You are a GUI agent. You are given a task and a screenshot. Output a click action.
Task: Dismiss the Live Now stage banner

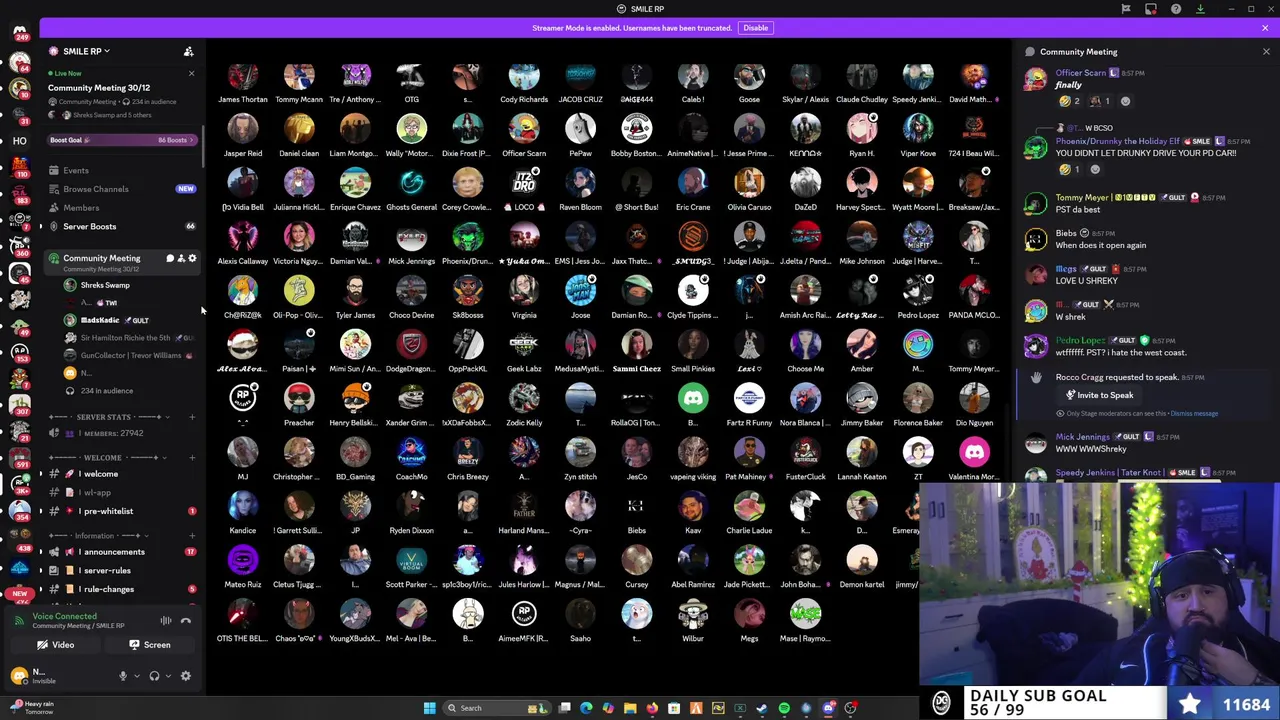tap(191, 73)
